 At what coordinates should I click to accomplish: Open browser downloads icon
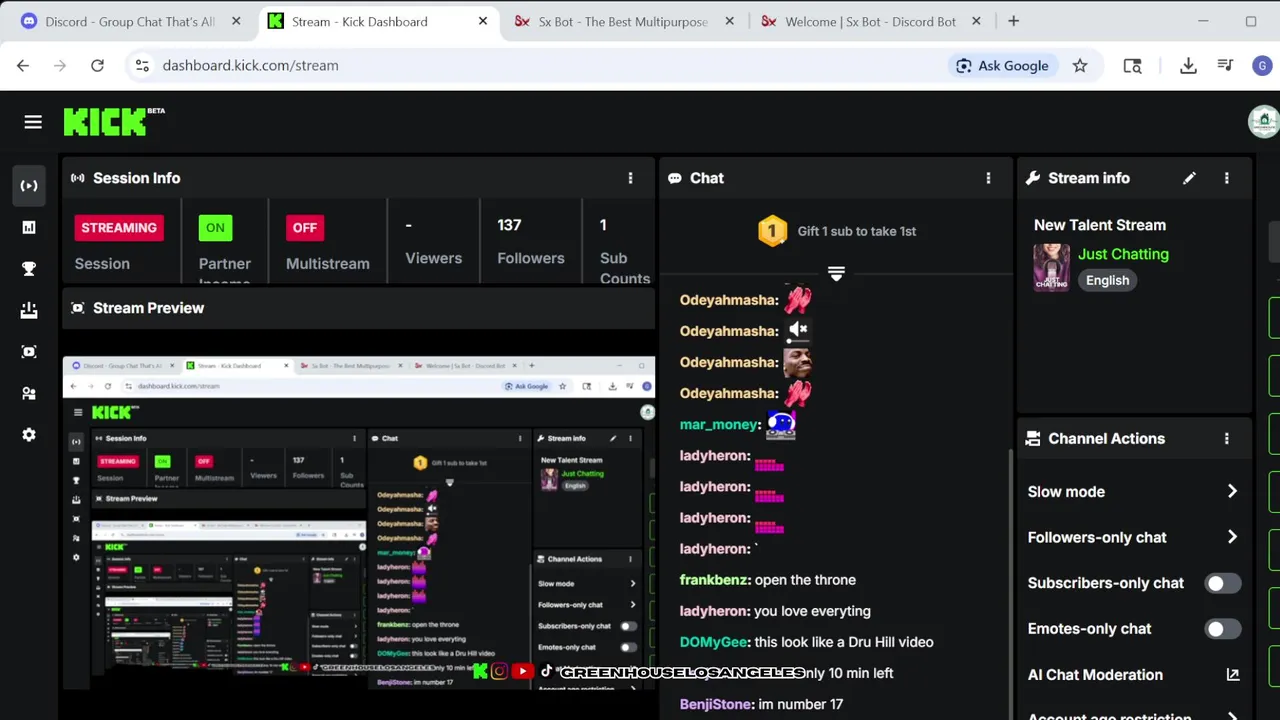click(x=1188, y=65)
